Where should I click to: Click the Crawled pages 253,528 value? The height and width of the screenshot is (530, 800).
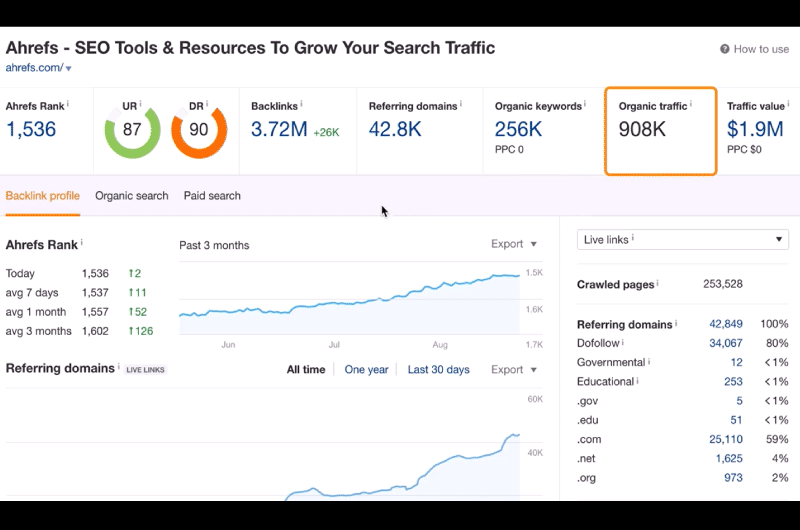point(722,284)
